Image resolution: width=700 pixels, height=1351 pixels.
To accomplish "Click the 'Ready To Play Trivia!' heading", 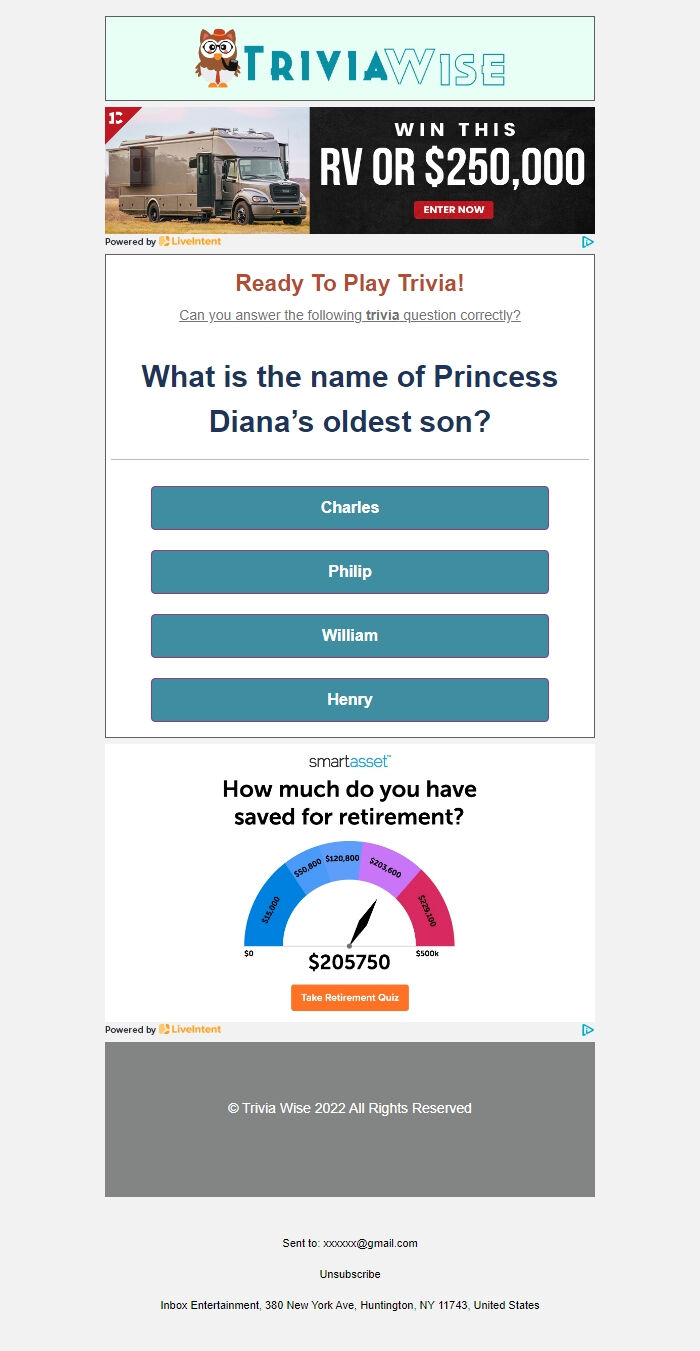I will click(349, 284).
